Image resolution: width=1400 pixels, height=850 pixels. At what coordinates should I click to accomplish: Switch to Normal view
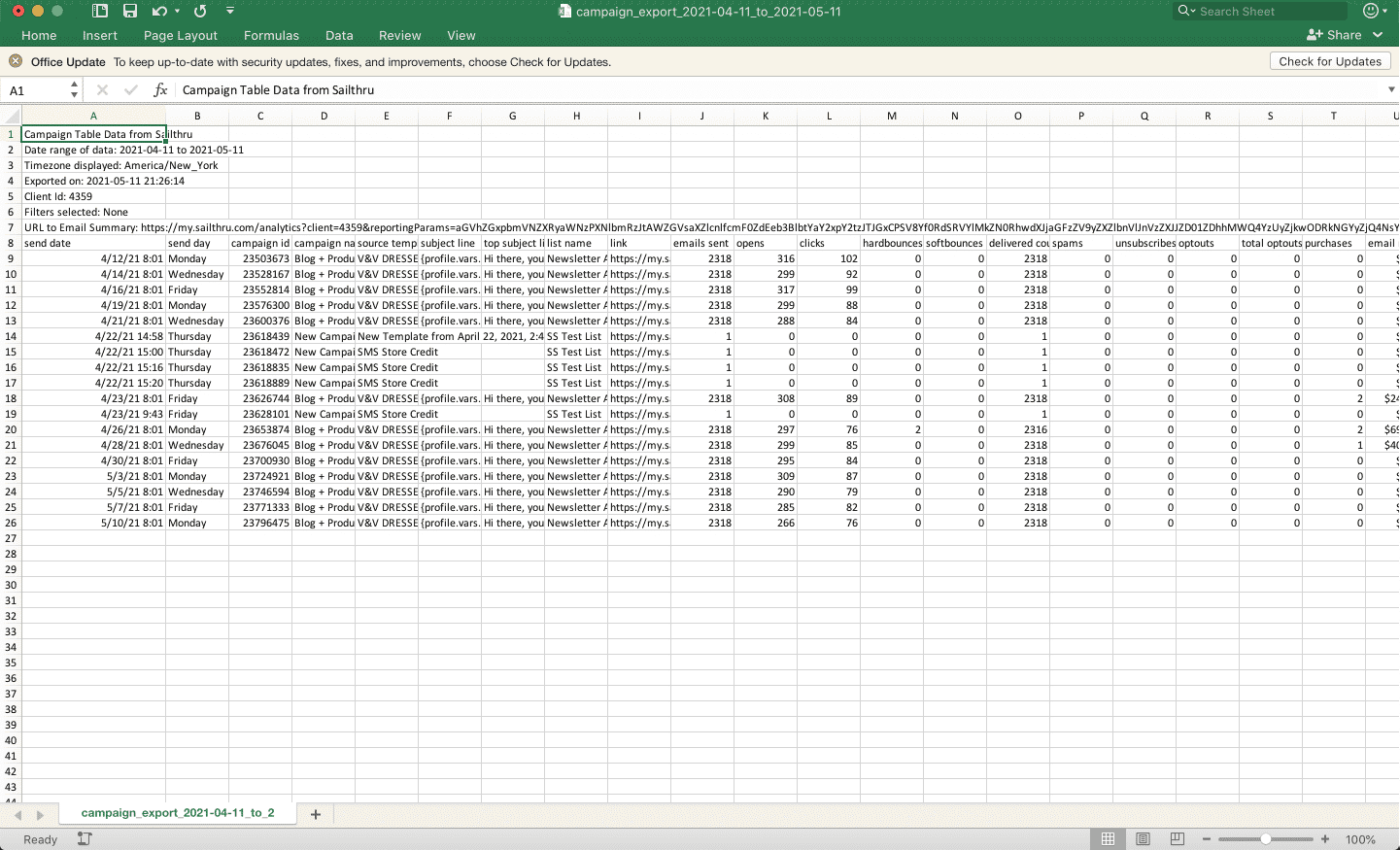[x=1108, y=839]
